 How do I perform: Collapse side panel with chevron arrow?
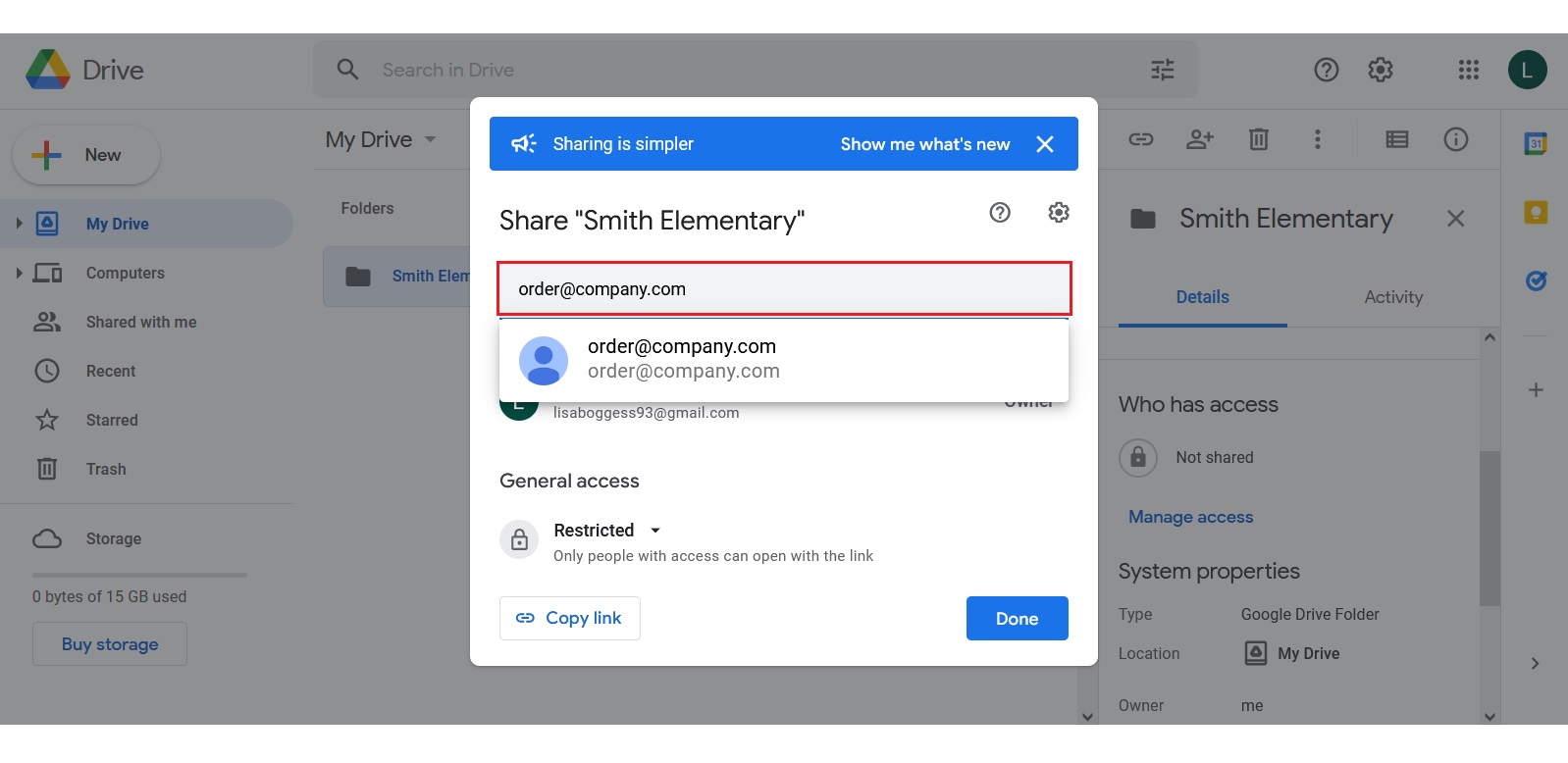point(1536,664)
